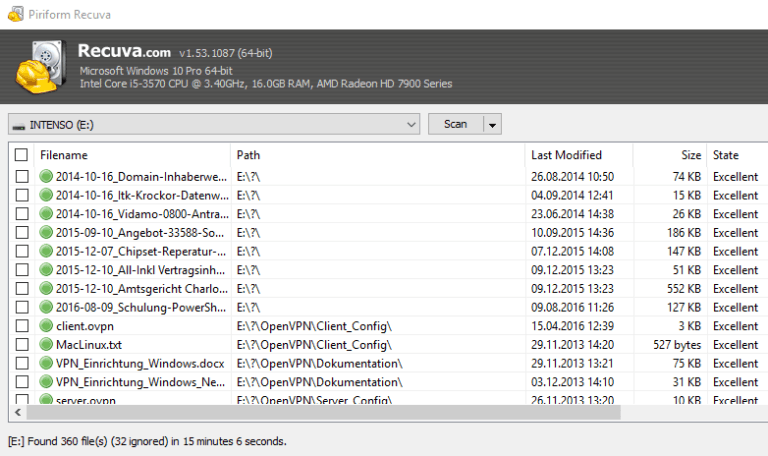
Task: Check the box for 2015-12-10_Amtsgericht Charlo file
Action: 22,288
